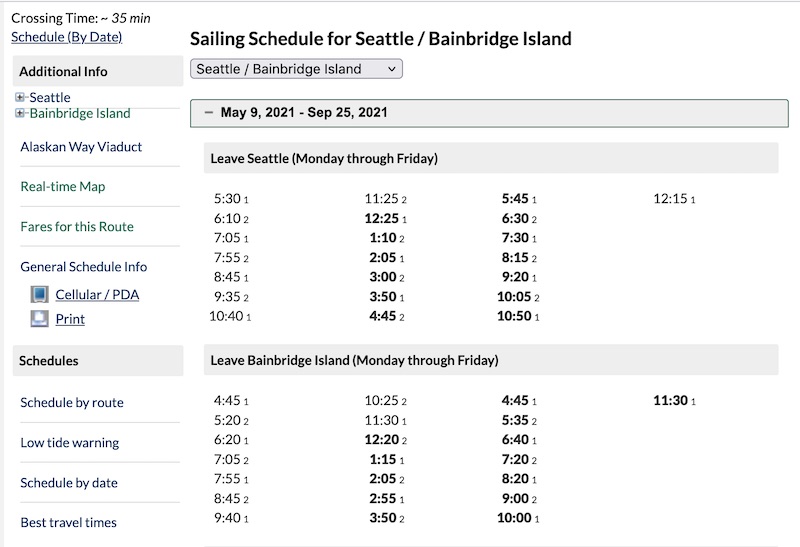800x547 pixels.
Task: Expand the Bainbridge Island plus icon
Action: [20, 113]
